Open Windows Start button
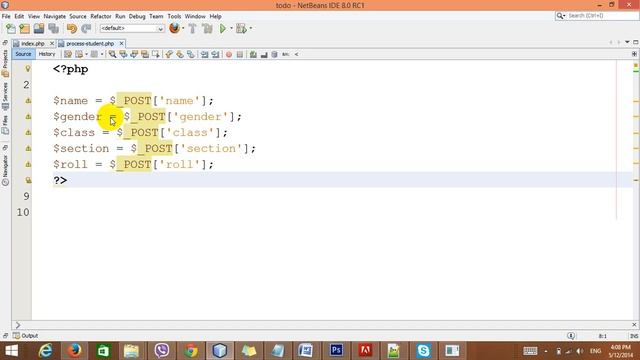Viewport: 640px width, 360px height. point(11,351)
